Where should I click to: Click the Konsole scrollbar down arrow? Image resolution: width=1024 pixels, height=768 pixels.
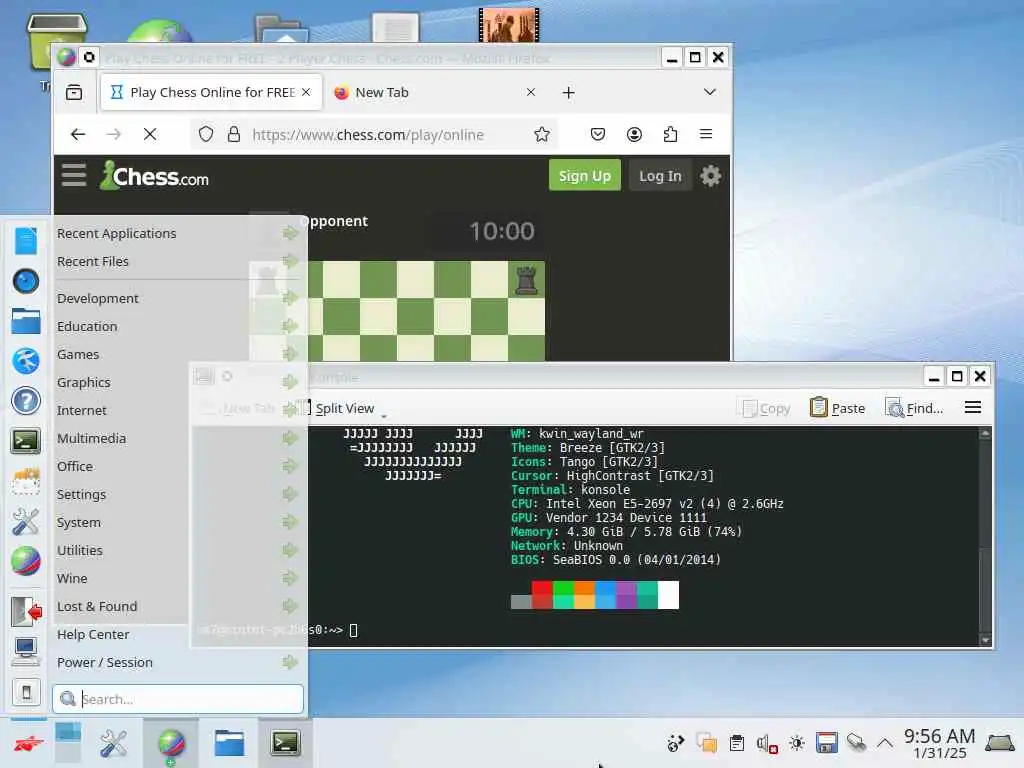pyautogui.click(x=985, y=640)
